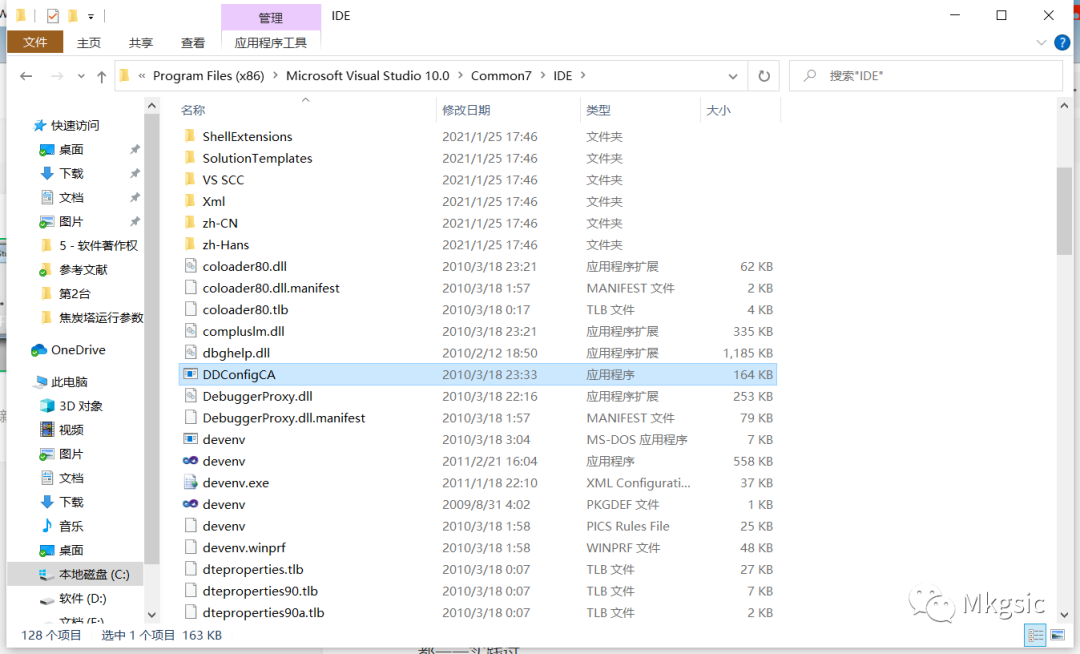Viewport: 1080px width, 654px height.
Task: Select the devenv MS-DOS application file
Action: coord(224,439)
